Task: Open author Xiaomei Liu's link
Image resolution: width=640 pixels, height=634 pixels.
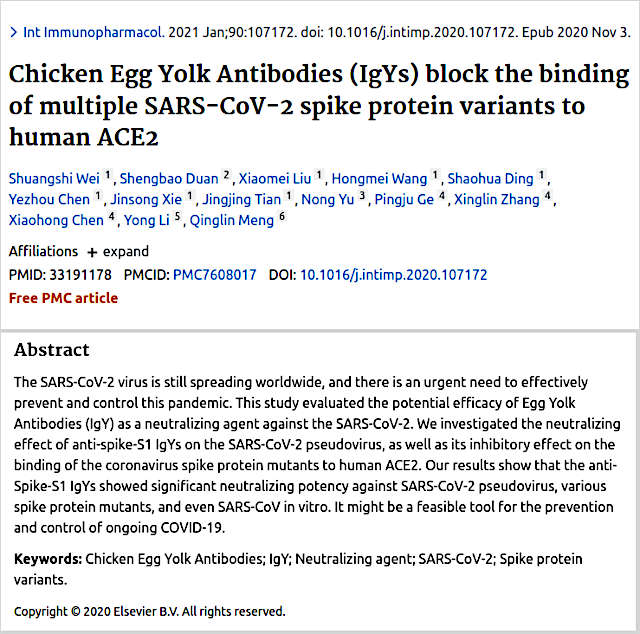Action: (275, 179)
